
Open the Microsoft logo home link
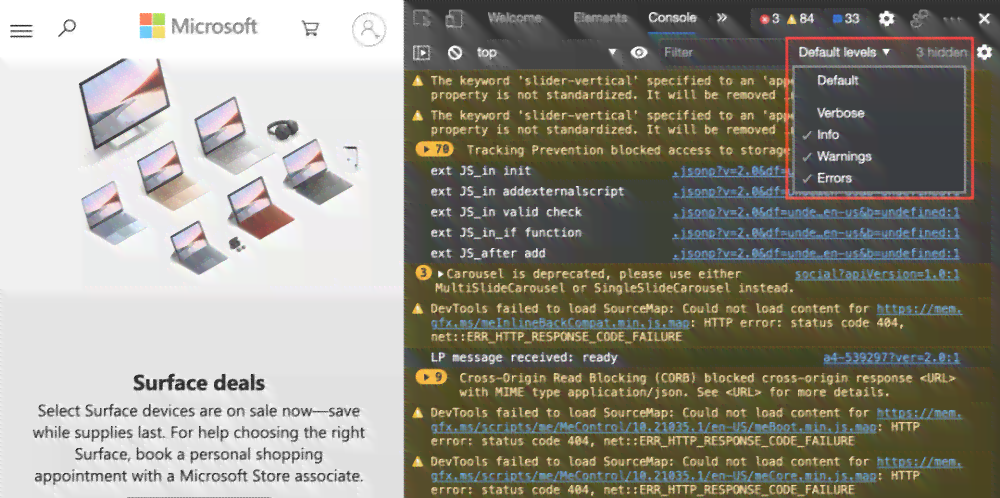tap(198, 26)
